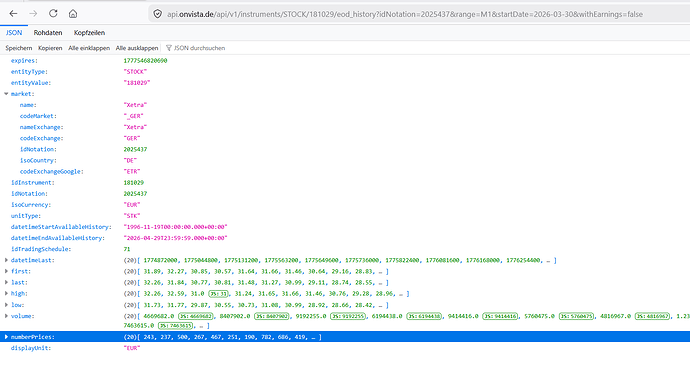This screenshot has width=690, height=374.
Task: Click the JS:6194438 badge in volume row
Action: coord(424,316)
